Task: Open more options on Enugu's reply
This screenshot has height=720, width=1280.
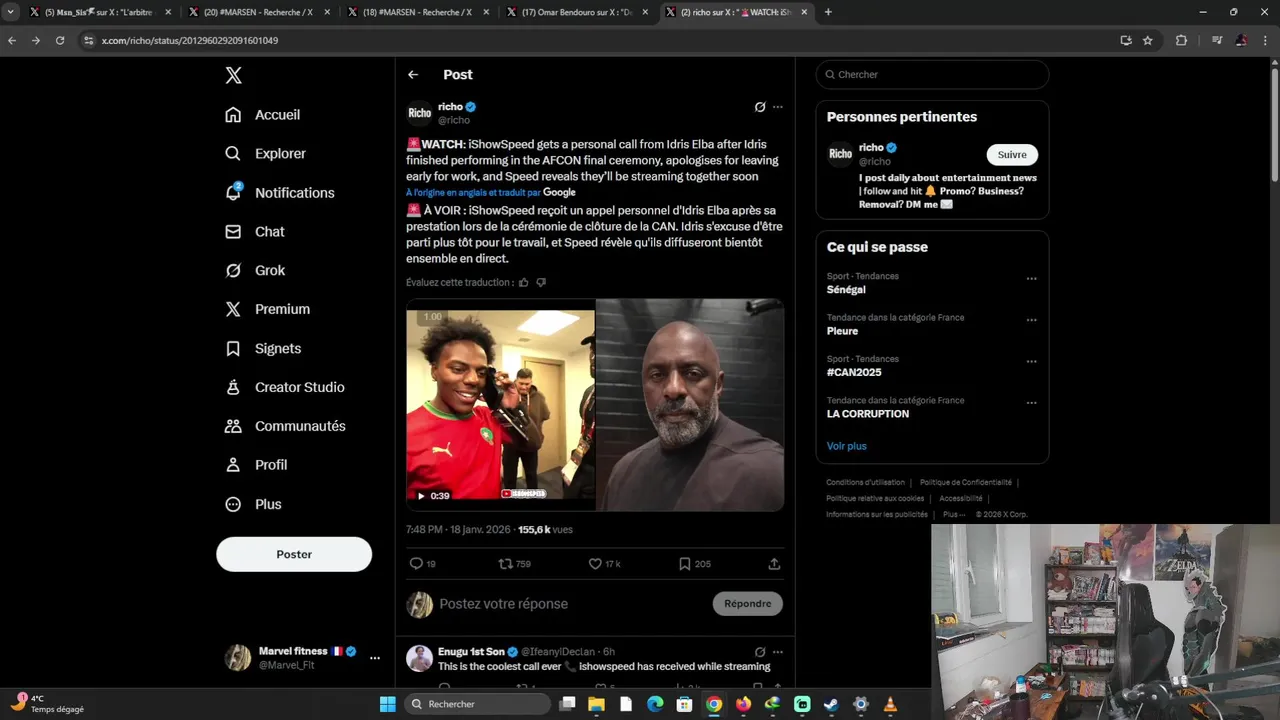Action: tap(778, 652)
